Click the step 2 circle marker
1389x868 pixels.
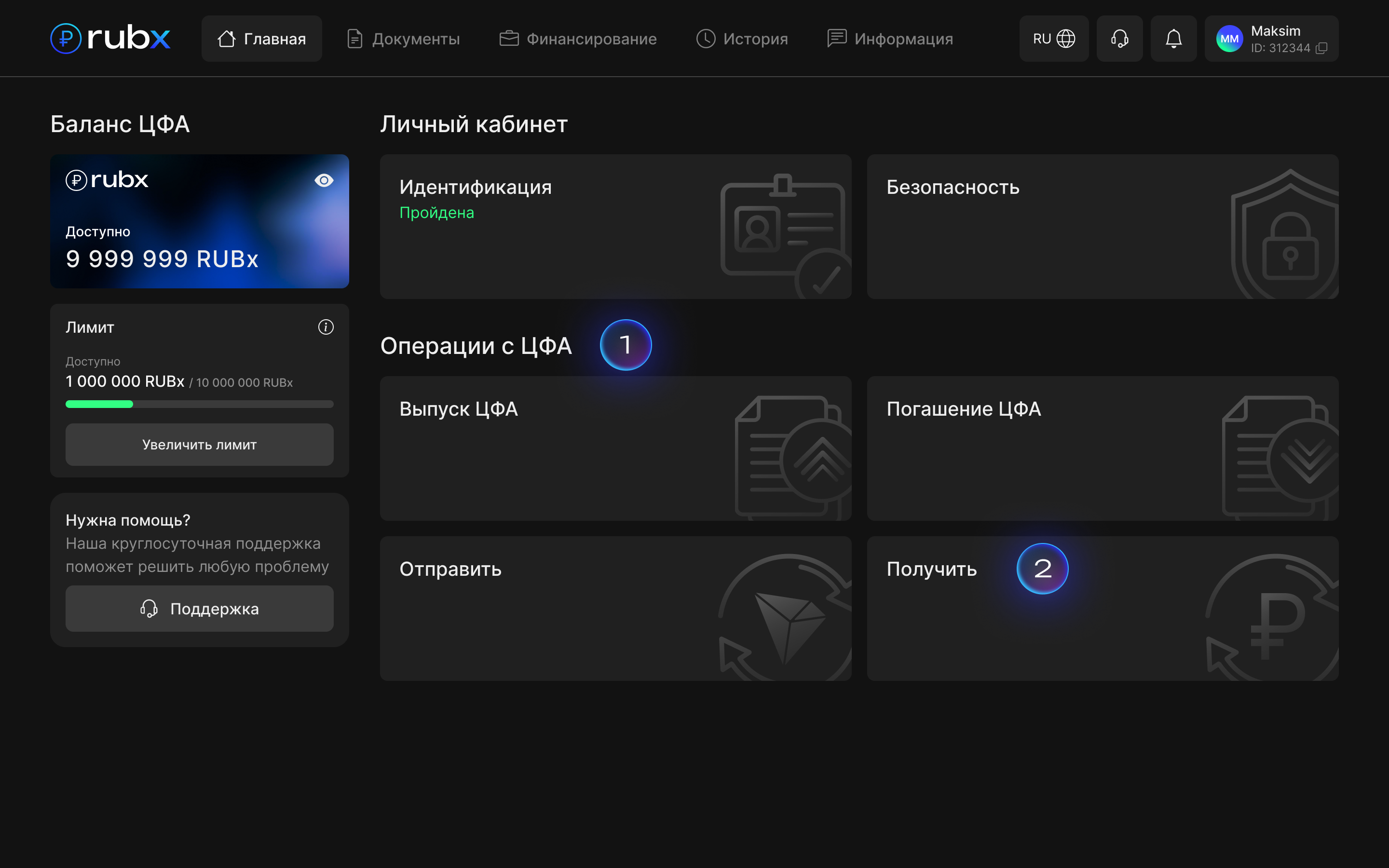point(1042,569)
